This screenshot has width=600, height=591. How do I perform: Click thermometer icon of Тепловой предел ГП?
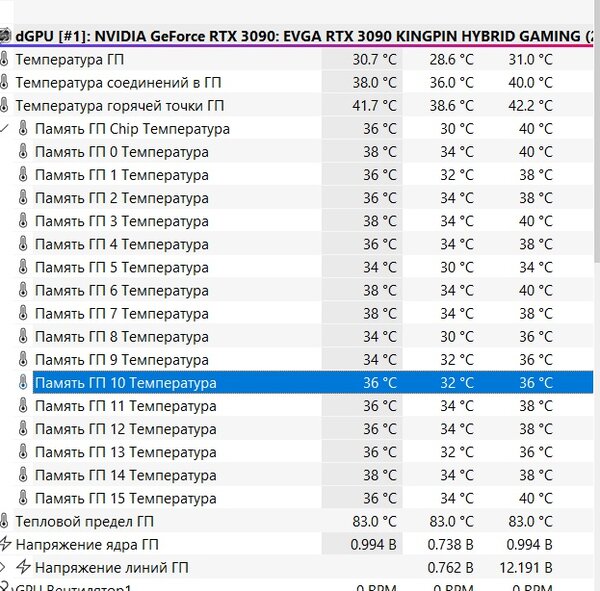[4, 521]
